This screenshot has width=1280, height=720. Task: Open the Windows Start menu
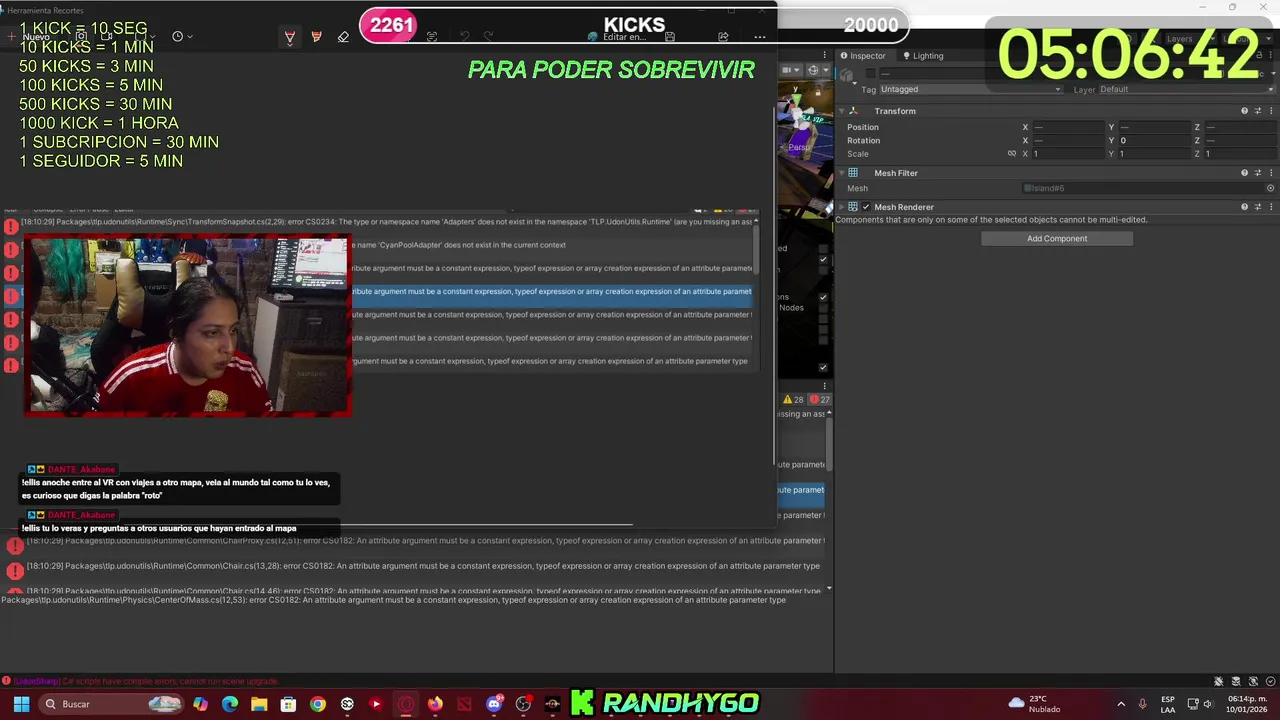tap(21, 704)
